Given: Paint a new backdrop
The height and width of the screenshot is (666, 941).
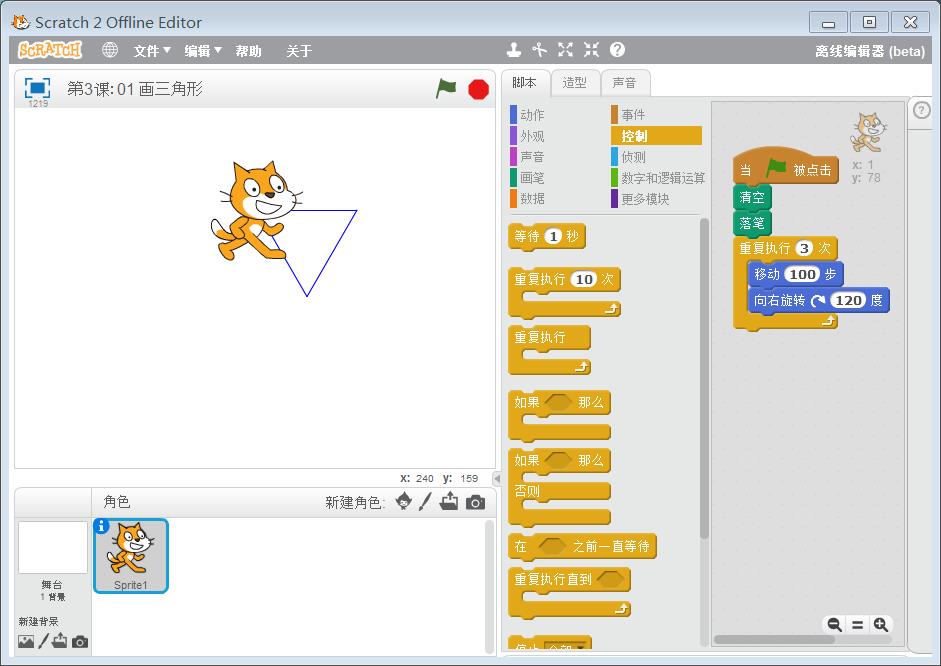Looking at the screenshot, I should coord(43,641).
